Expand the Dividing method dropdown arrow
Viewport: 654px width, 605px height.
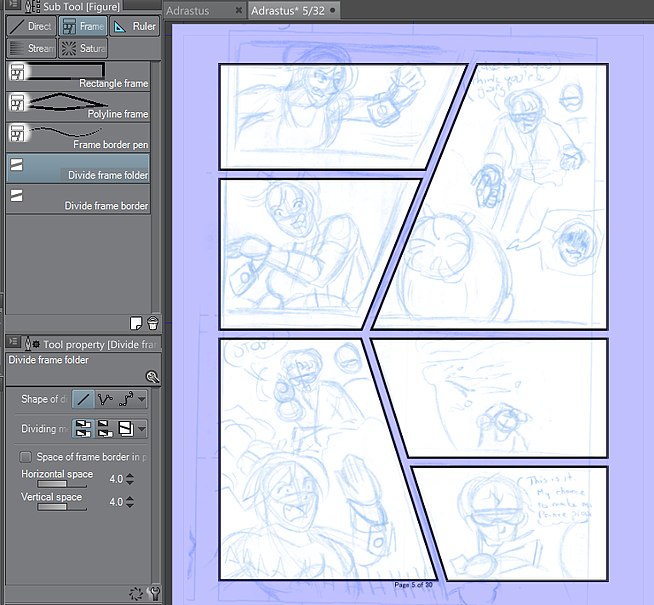142,429
